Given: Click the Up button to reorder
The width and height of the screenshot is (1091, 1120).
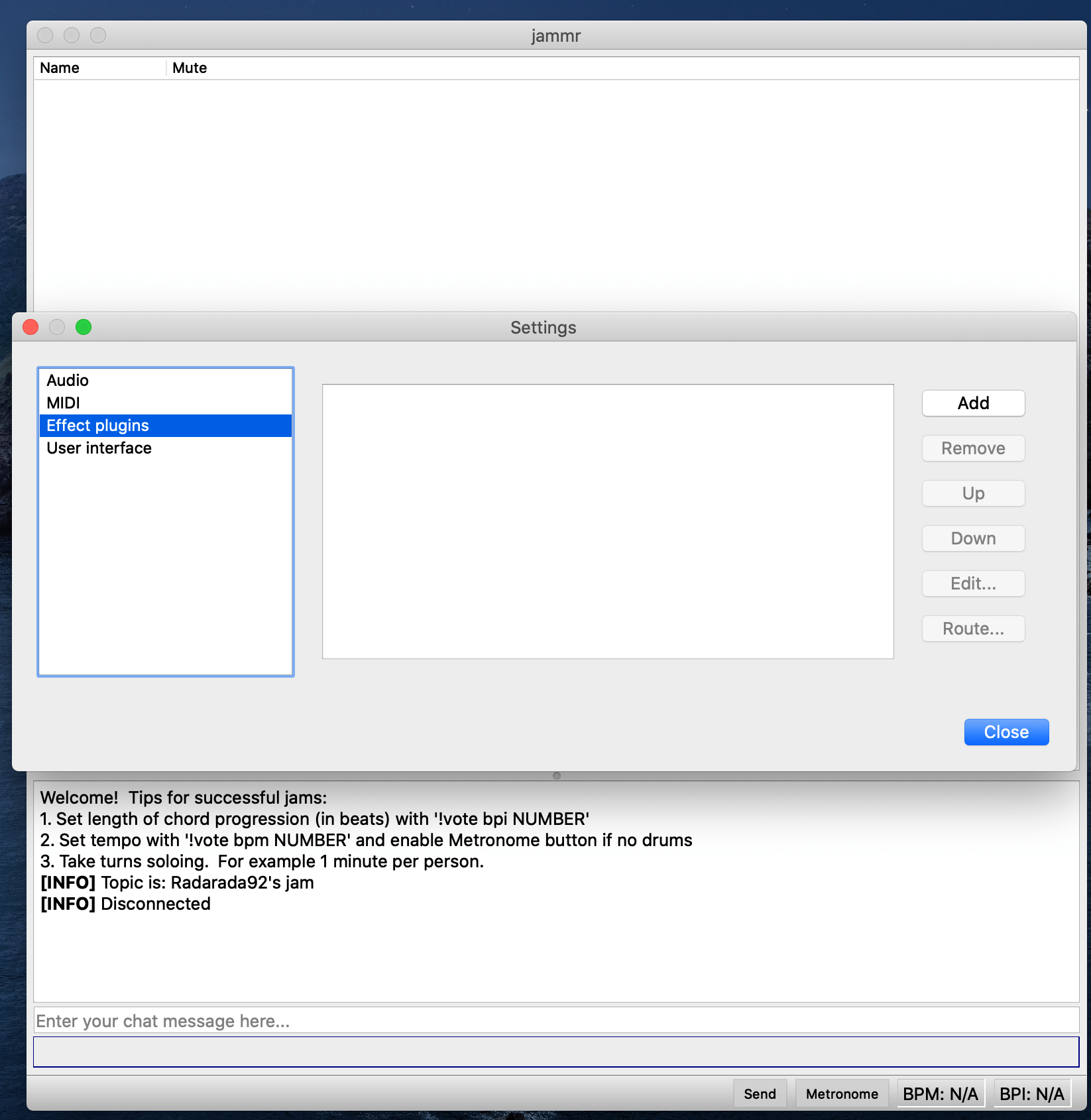Looking at the screenshot, I should 972,493.
